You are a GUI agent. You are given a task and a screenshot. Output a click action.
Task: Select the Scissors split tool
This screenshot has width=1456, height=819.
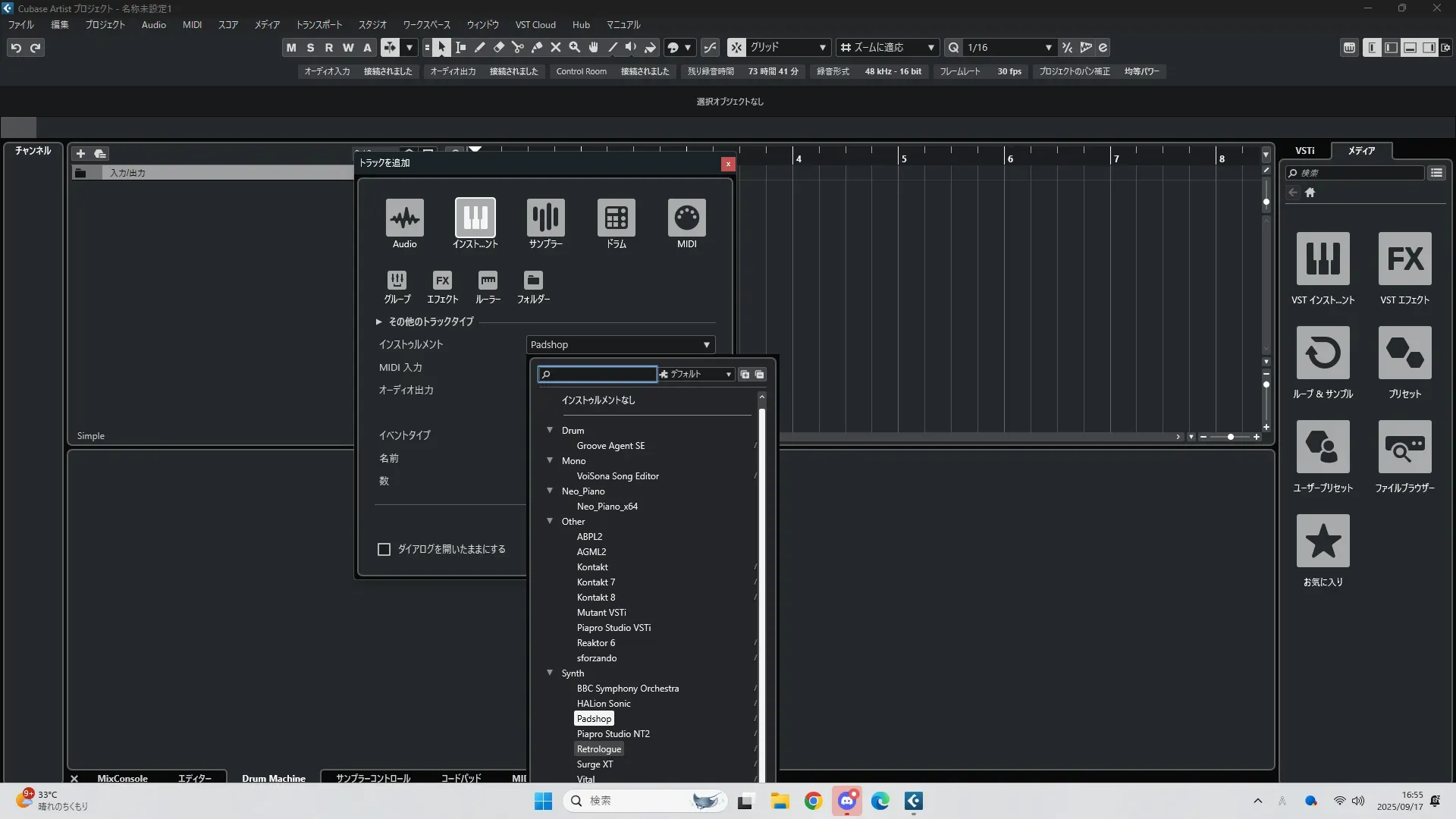[518, 48]
